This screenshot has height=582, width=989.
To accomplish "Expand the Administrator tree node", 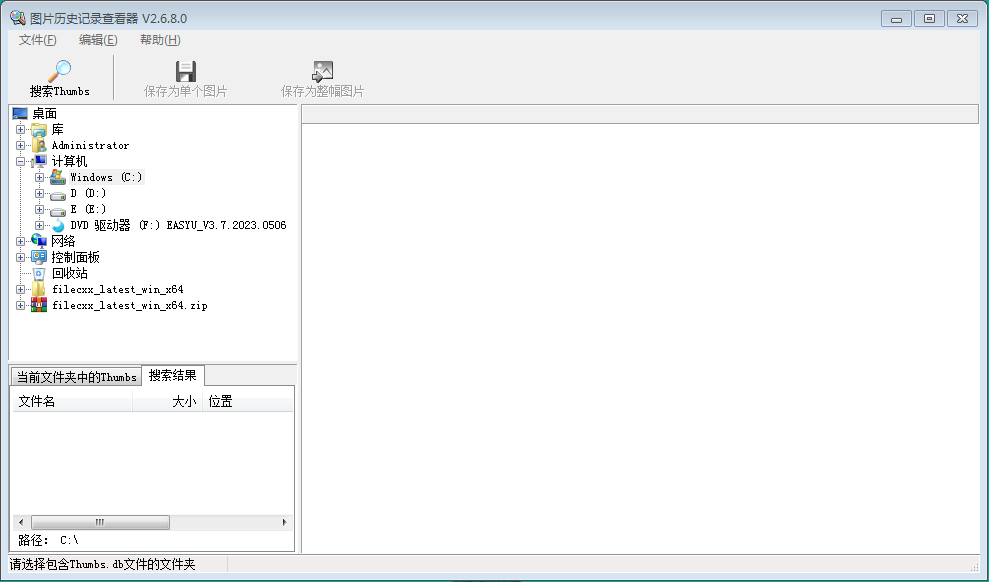I will tap(21, 145).
